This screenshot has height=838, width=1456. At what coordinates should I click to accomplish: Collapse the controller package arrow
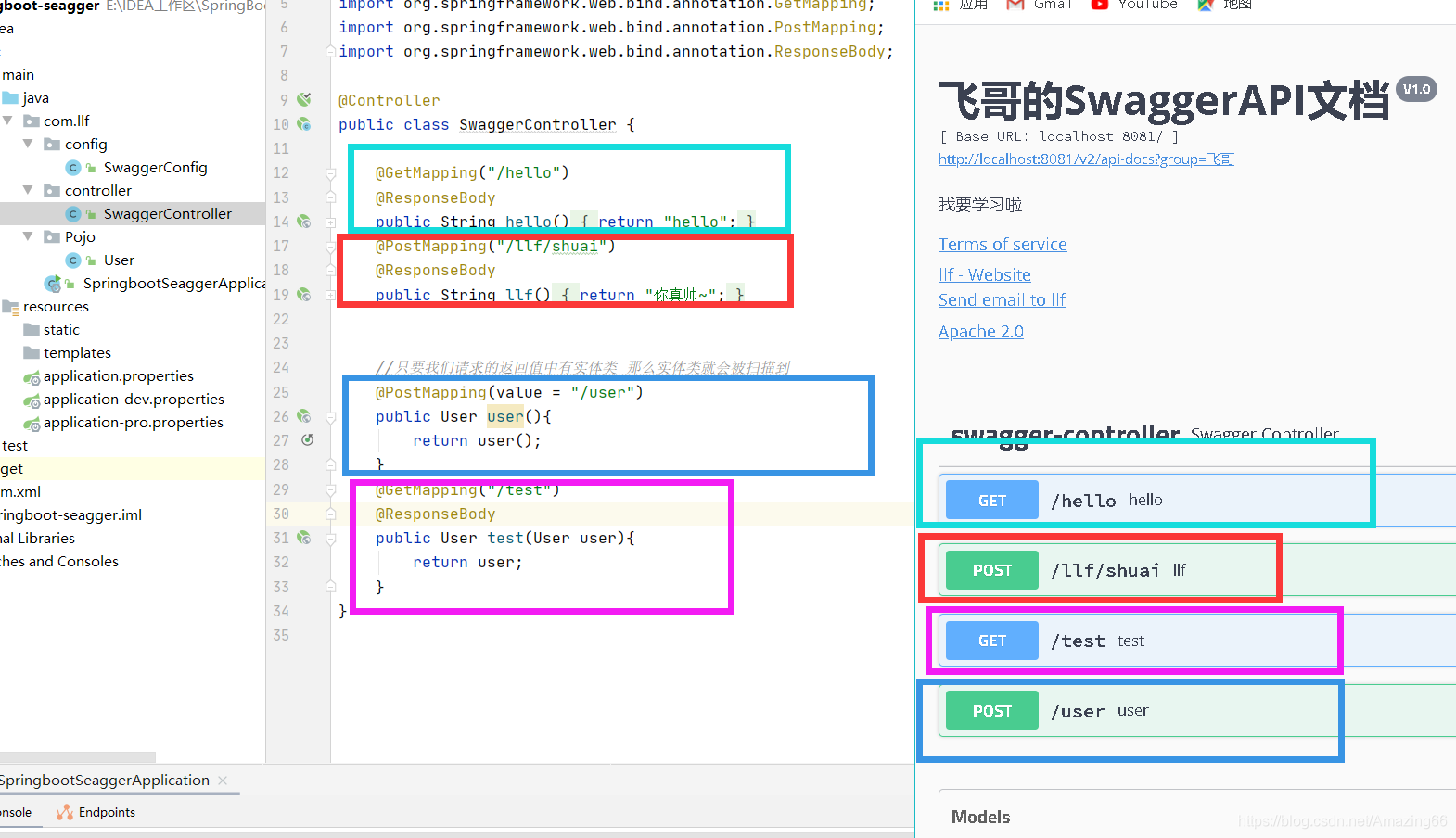[28, 190]
